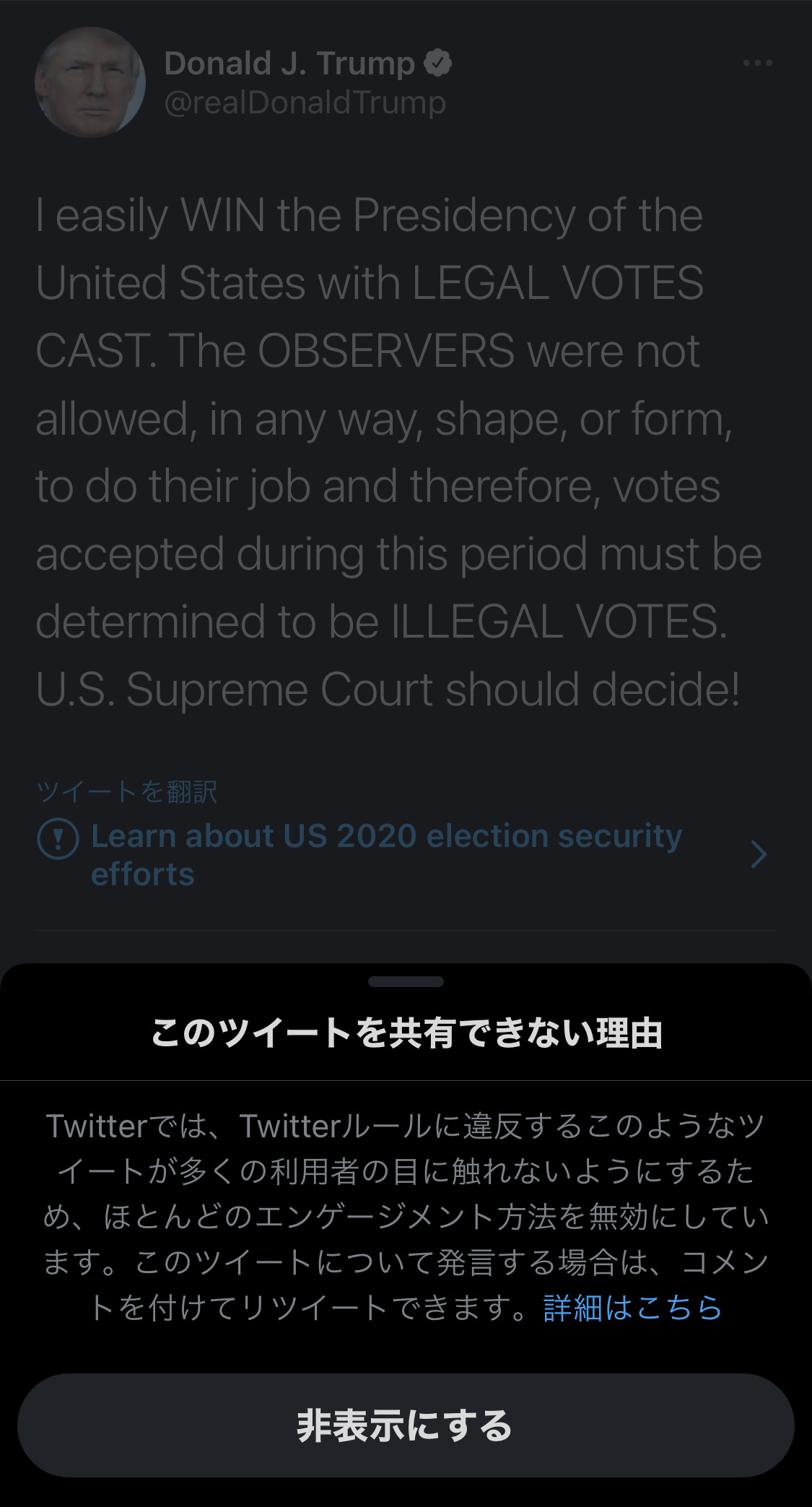This screenshot has width=812, height=1507.
Task: Tap the "United States with LEGAL VOTES" line
Action: (x=370, y=282)
